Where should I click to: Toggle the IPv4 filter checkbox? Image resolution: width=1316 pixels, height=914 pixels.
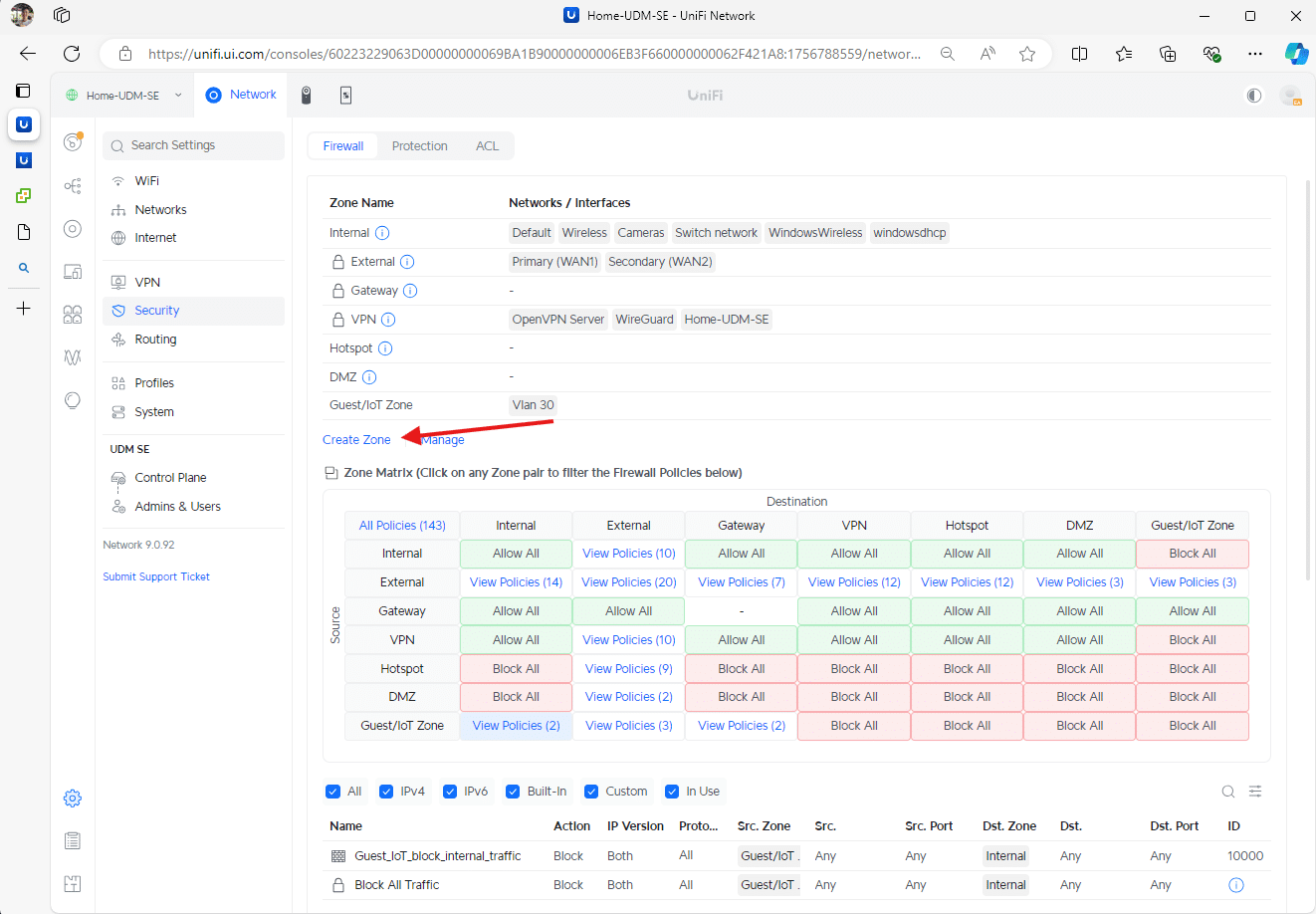[386, 792]
